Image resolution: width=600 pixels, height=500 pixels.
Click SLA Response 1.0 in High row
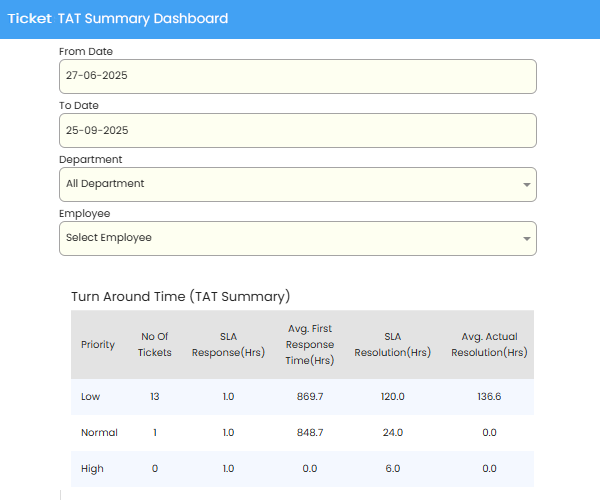tap(228, 469)
